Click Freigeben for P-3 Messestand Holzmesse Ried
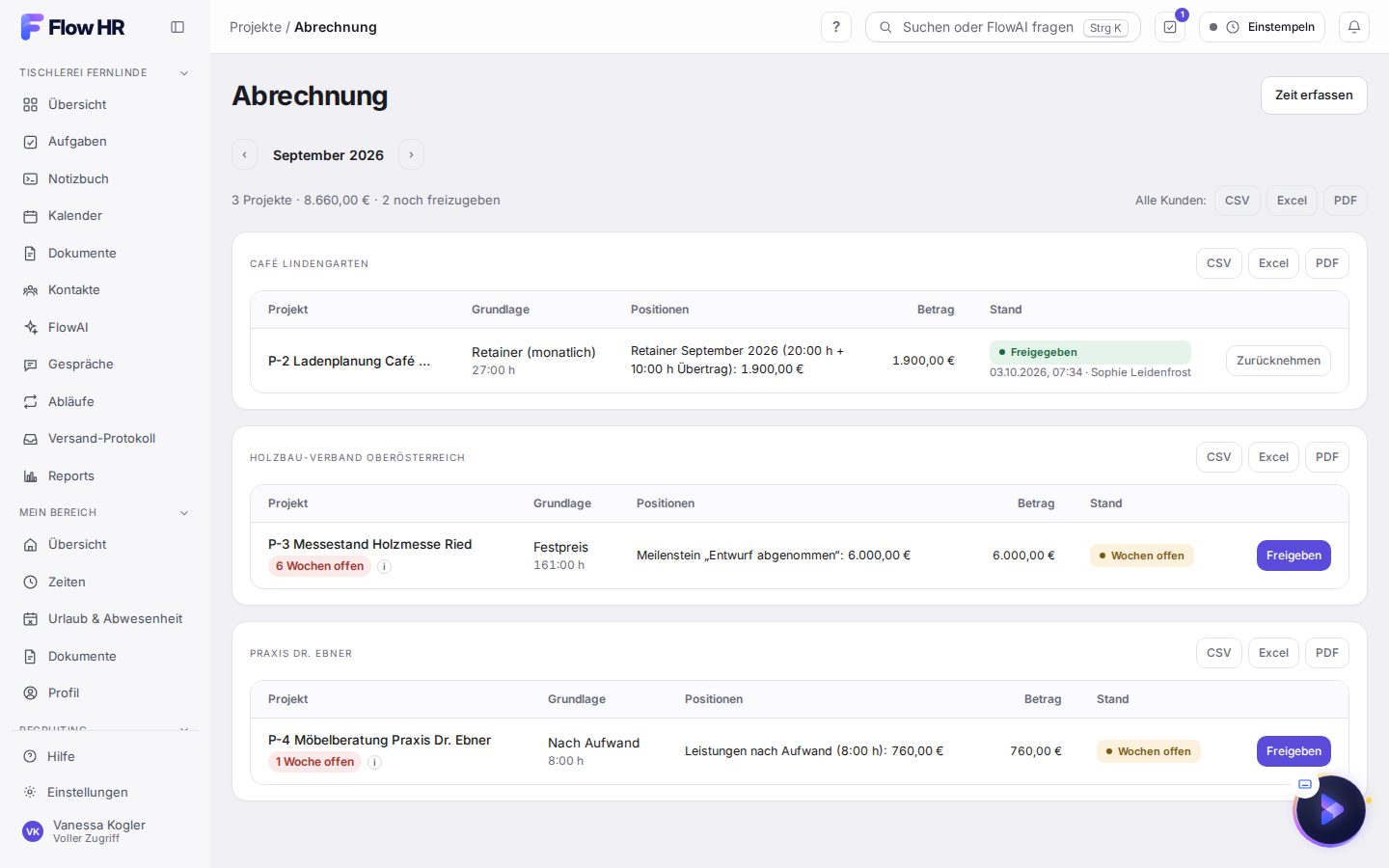Image resolution: width=1389 pixels, height=868 pixels. 1294,556
